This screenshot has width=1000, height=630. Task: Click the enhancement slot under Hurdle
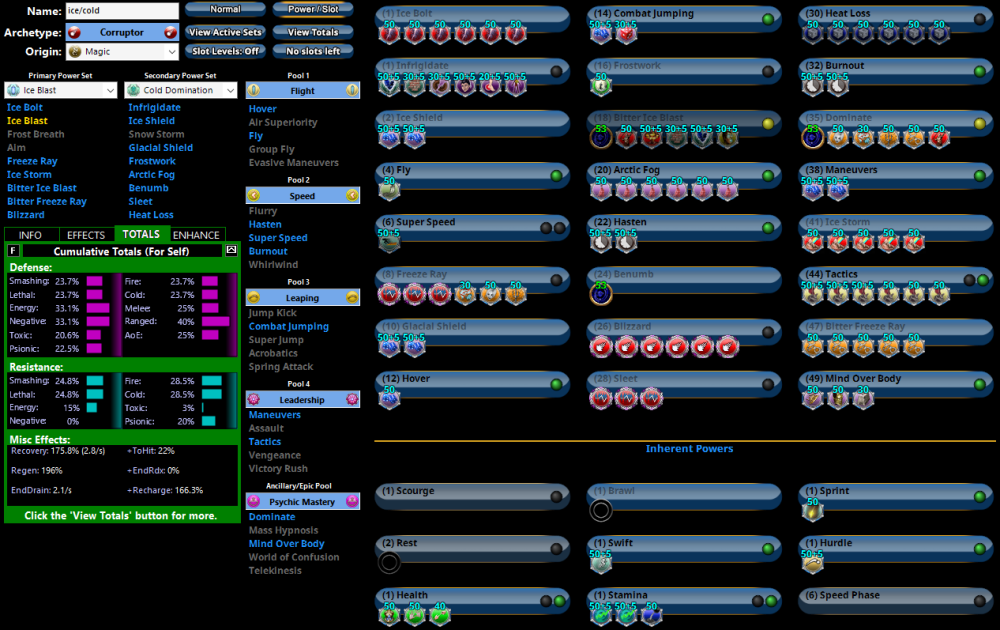(811, 563)
